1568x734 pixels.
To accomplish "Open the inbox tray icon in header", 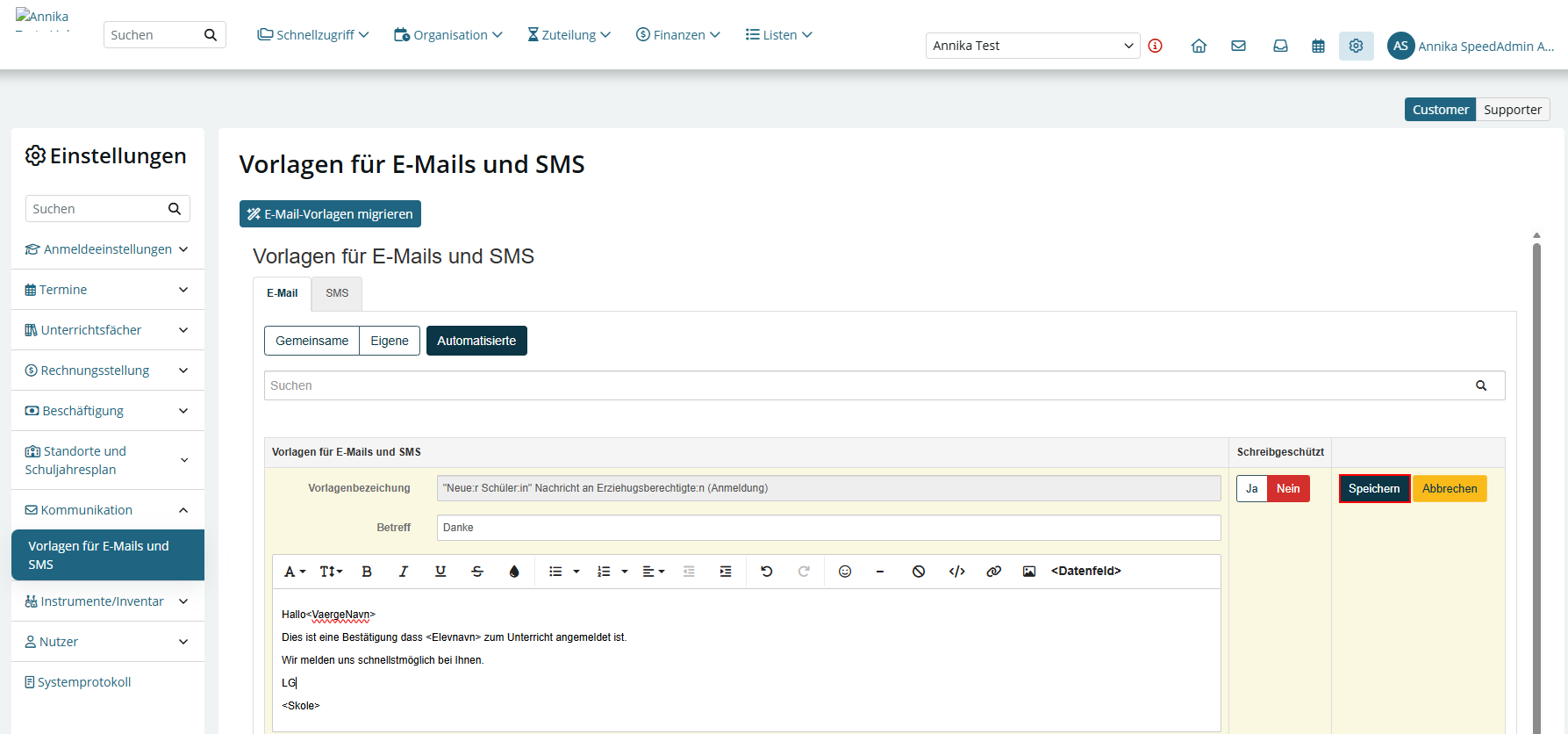I will pos(1280,46).
